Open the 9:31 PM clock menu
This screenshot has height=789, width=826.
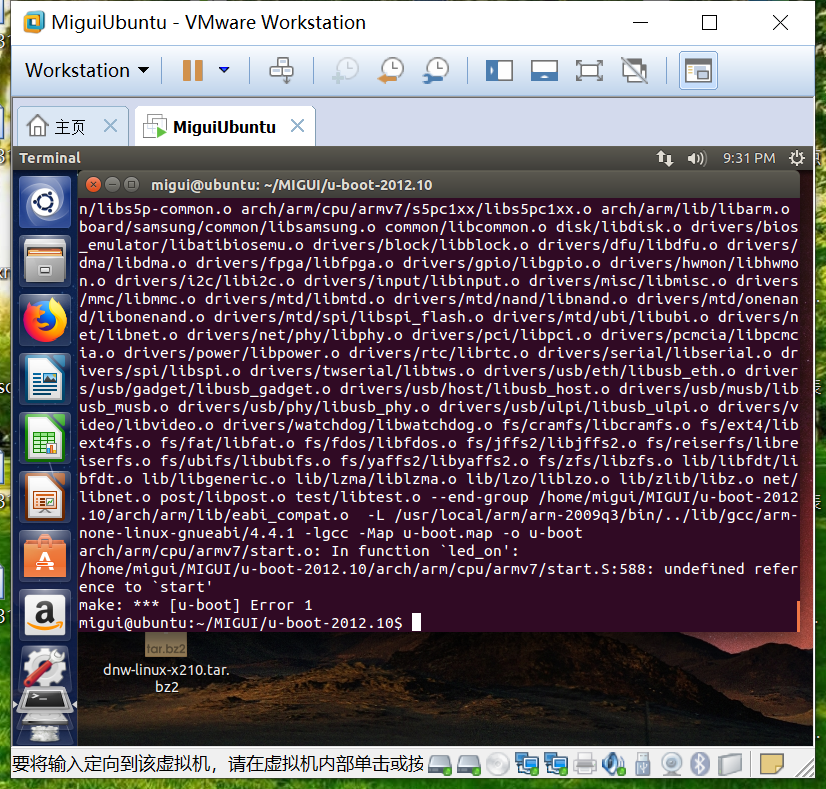[x=749, y=158]
